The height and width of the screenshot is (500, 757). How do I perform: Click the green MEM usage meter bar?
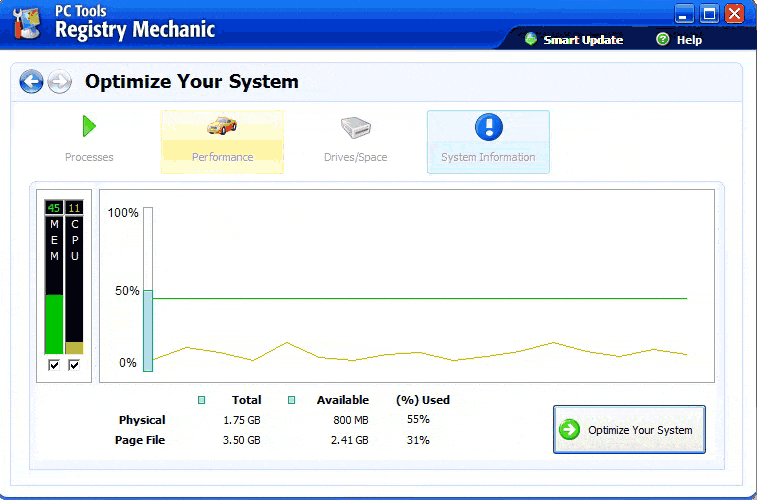[x=54, y=324]
